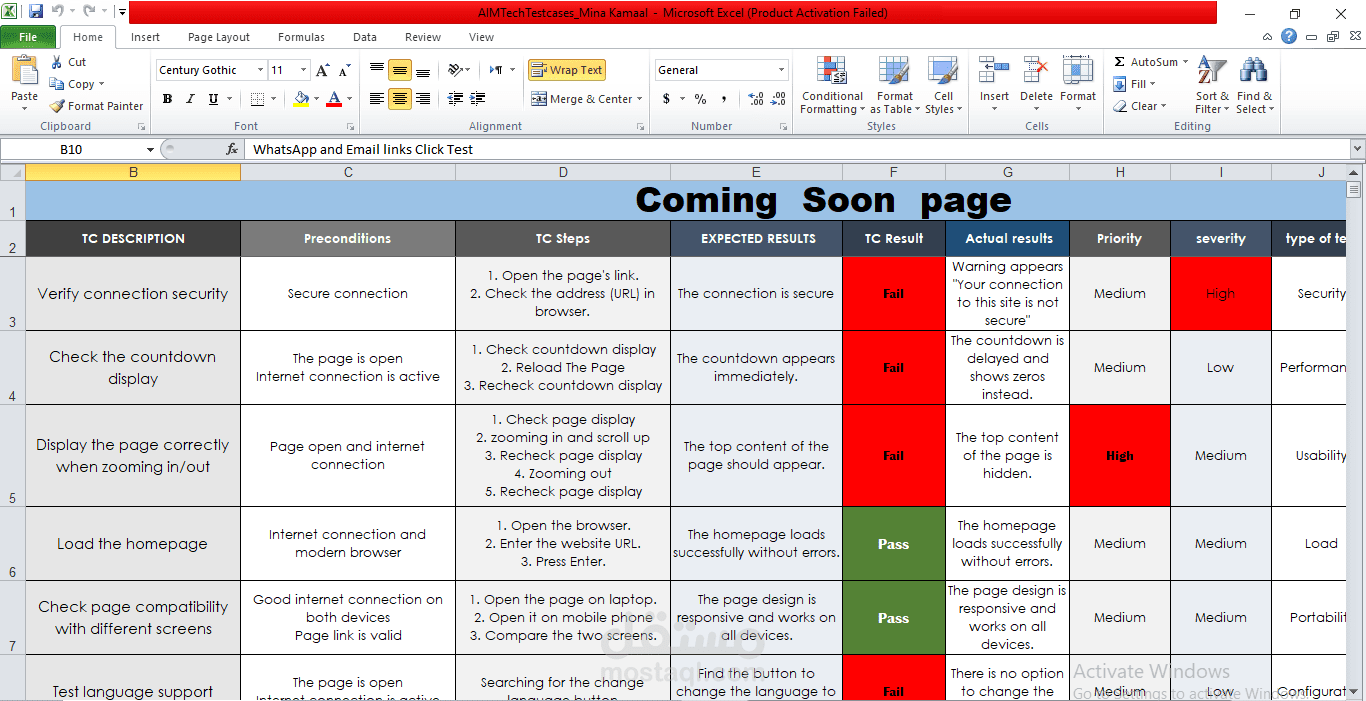Decrease font size with shrink icon
This screenshot has height=701, width=1366.
click(344, 70)
